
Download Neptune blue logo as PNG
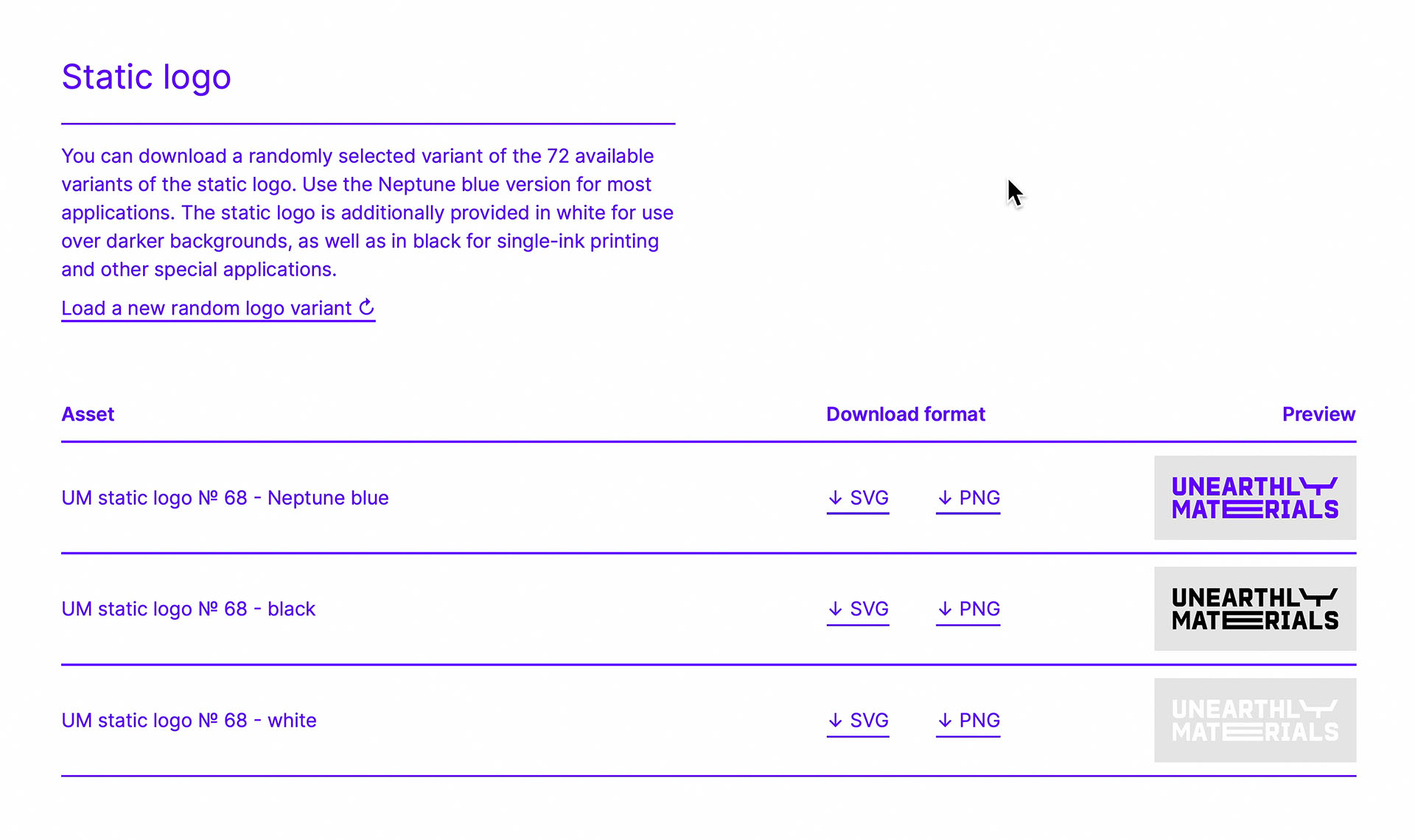[979, 498]
